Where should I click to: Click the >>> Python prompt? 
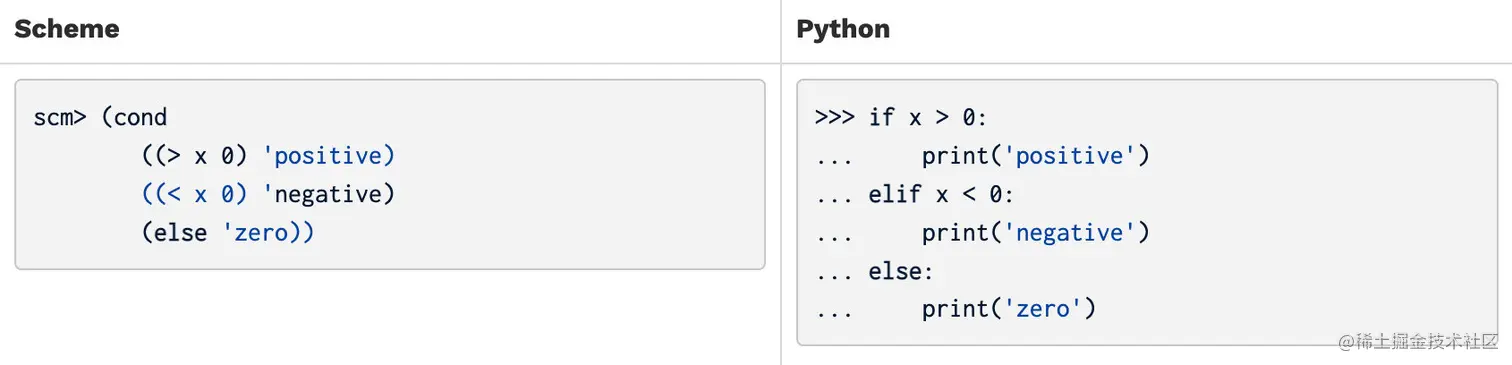(x=835, y=118)
